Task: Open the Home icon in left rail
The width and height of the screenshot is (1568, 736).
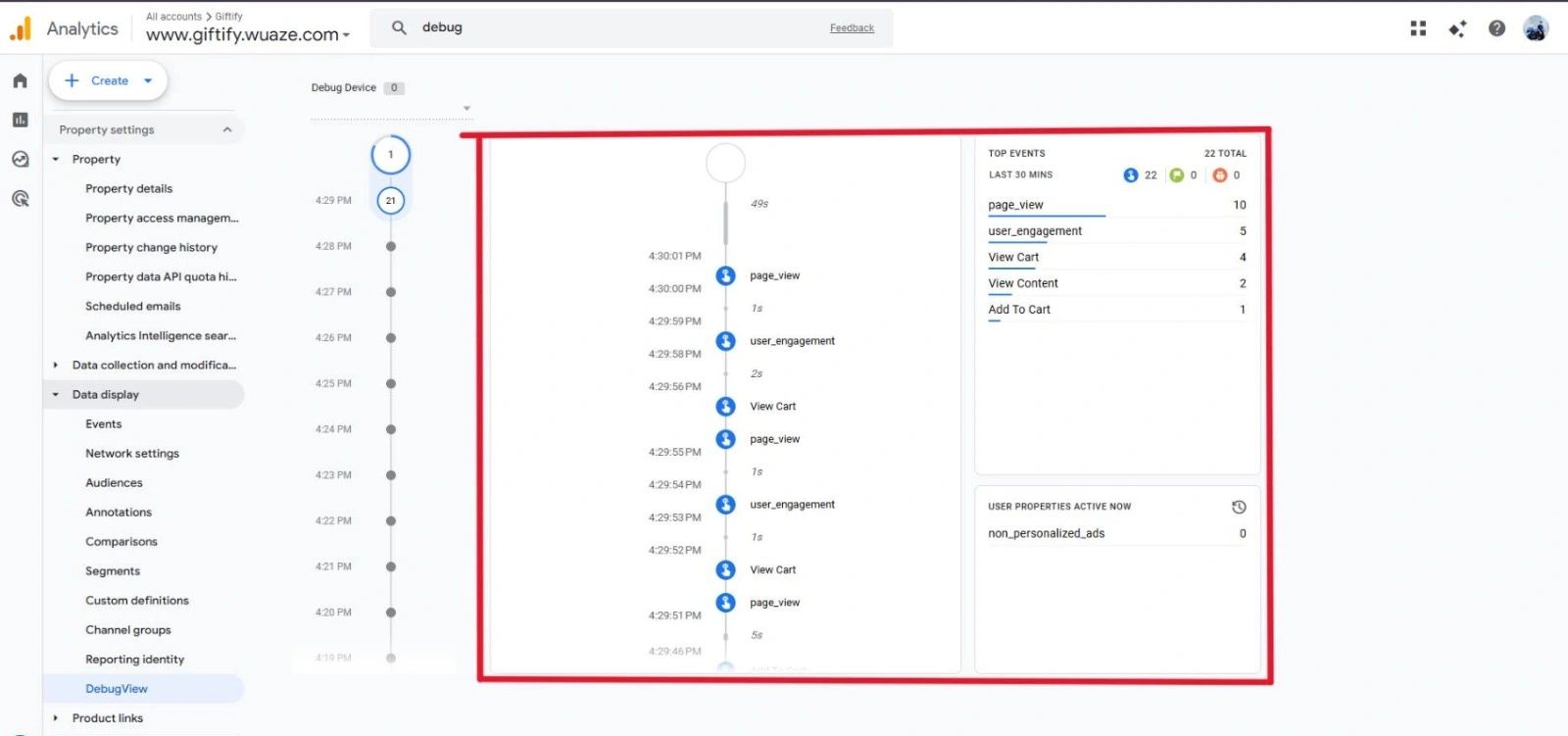Action: (x=20, y=80)
